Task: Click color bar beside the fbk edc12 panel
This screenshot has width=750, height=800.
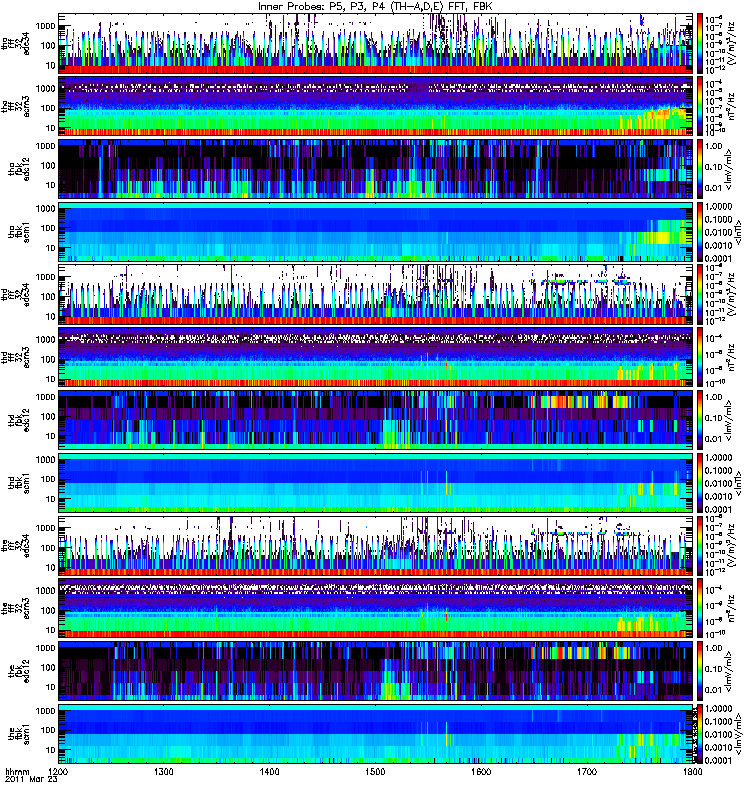Action: 700,671
